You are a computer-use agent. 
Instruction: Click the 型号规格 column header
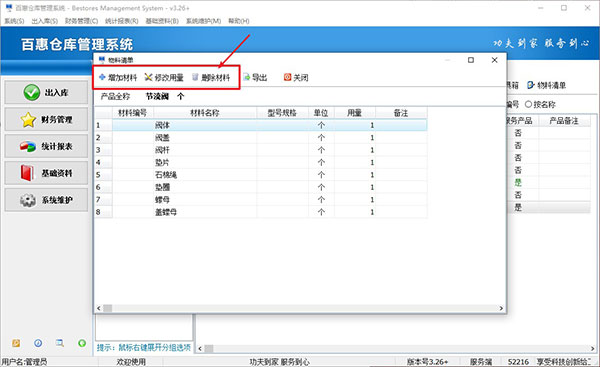[x=282, y=113]
